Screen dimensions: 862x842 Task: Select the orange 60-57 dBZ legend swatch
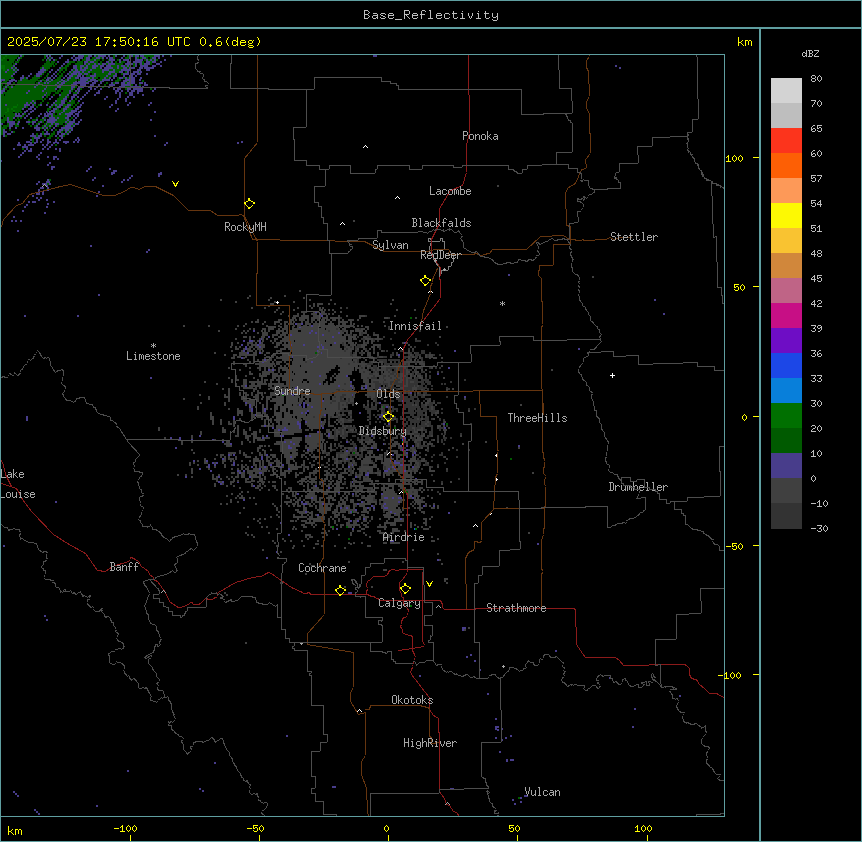786,165
